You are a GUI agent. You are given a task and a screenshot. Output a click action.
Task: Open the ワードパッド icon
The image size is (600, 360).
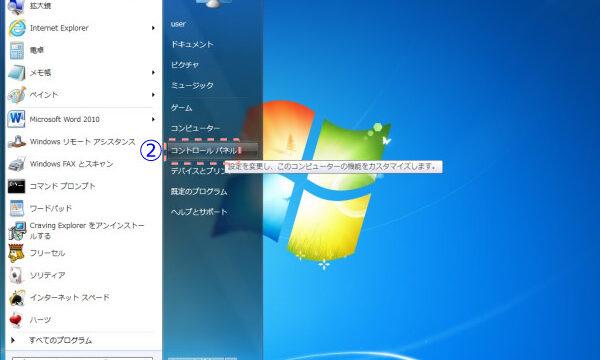coord(17,209)
